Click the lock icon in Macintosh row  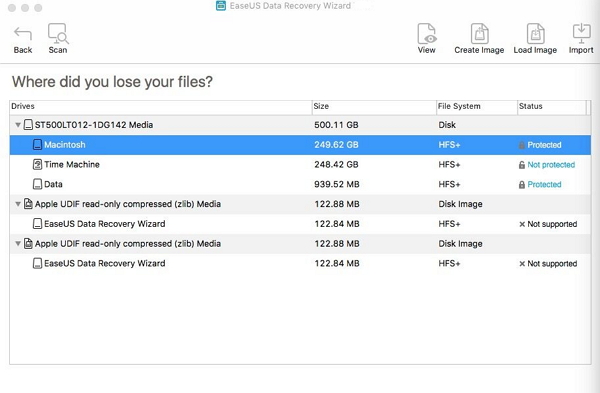(x=522, y=145)
